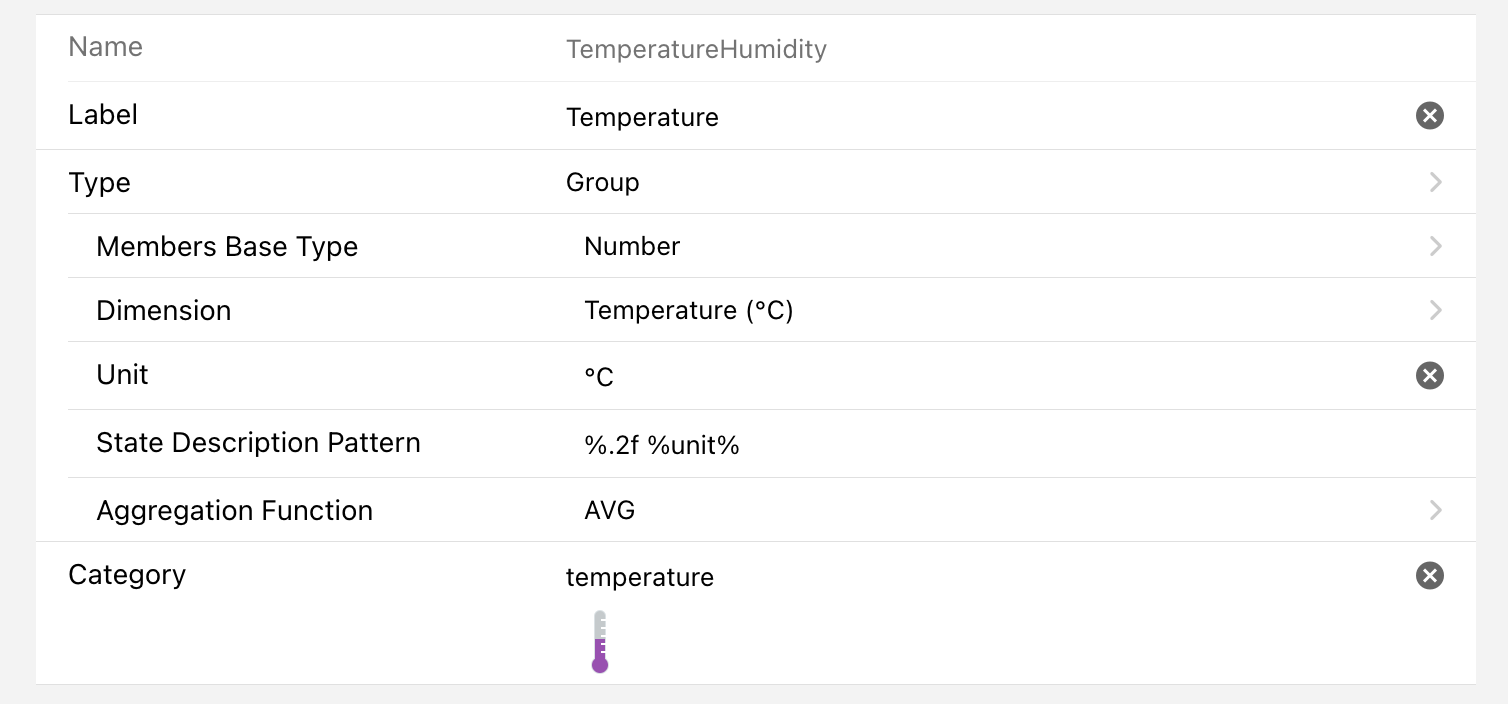Open the Type selector chevron
1508x704 pixels.
click(1436, 182)
